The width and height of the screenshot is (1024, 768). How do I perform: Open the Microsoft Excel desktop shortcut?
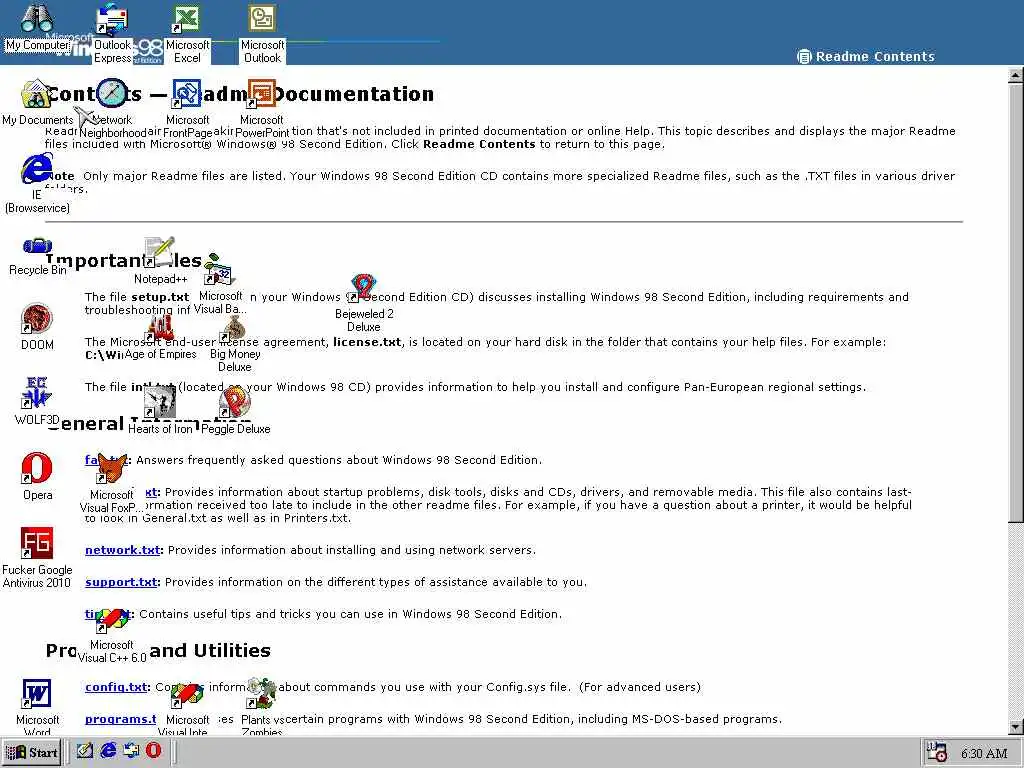(187, 34)
